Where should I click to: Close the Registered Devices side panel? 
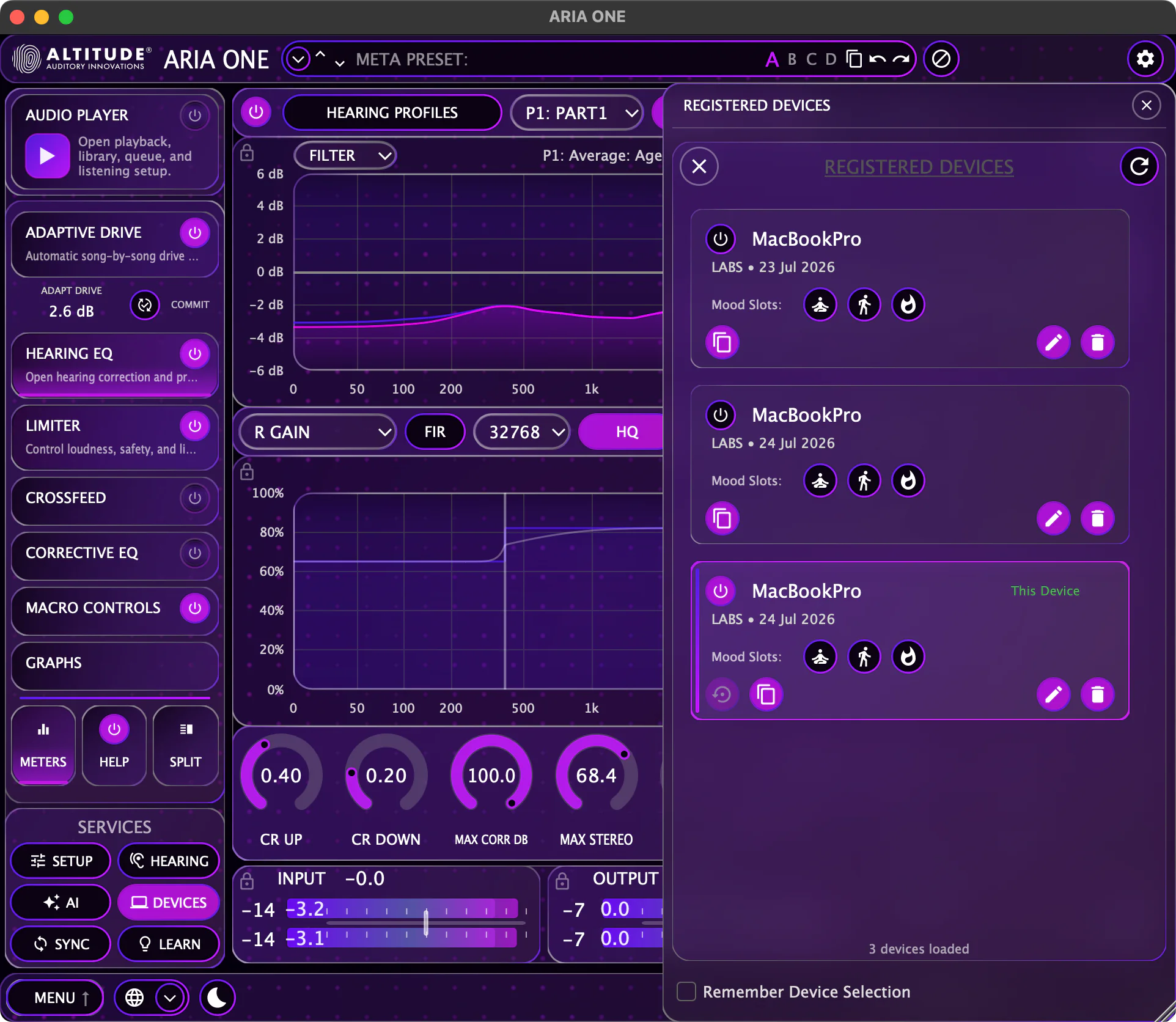(1147, 105)
